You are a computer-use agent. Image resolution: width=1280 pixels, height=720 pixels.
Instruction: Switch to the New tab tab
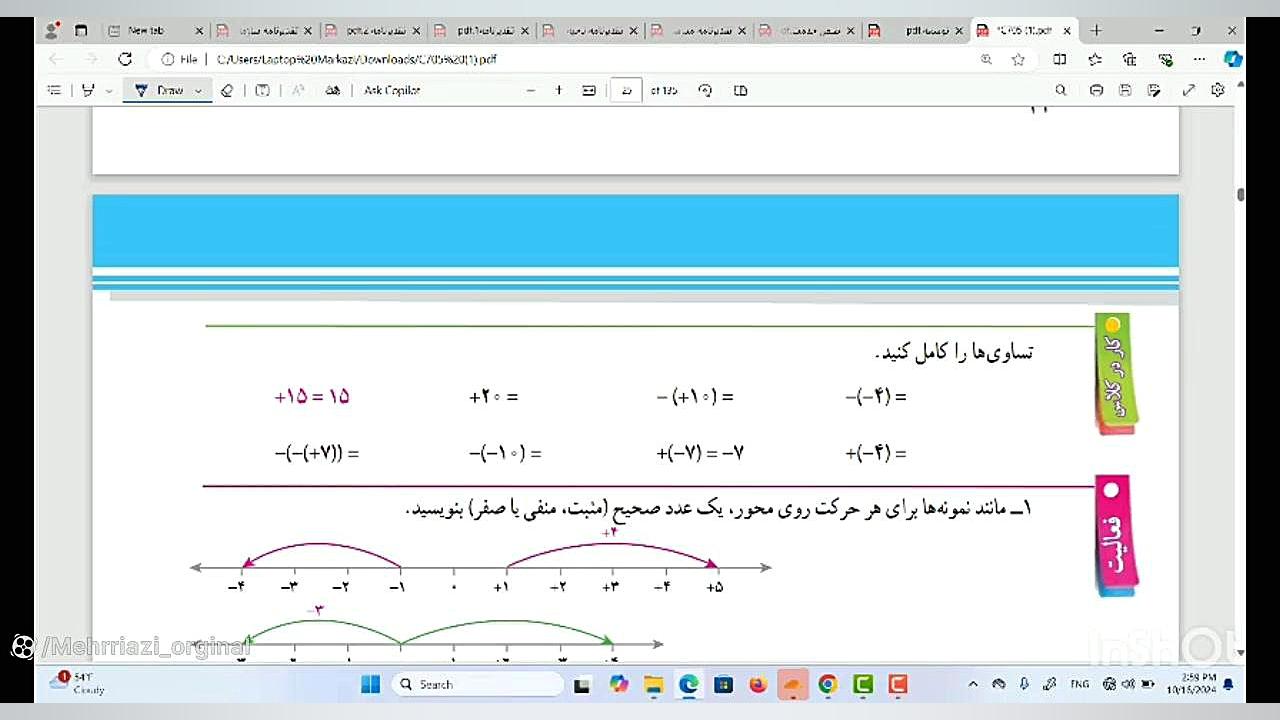153,30
